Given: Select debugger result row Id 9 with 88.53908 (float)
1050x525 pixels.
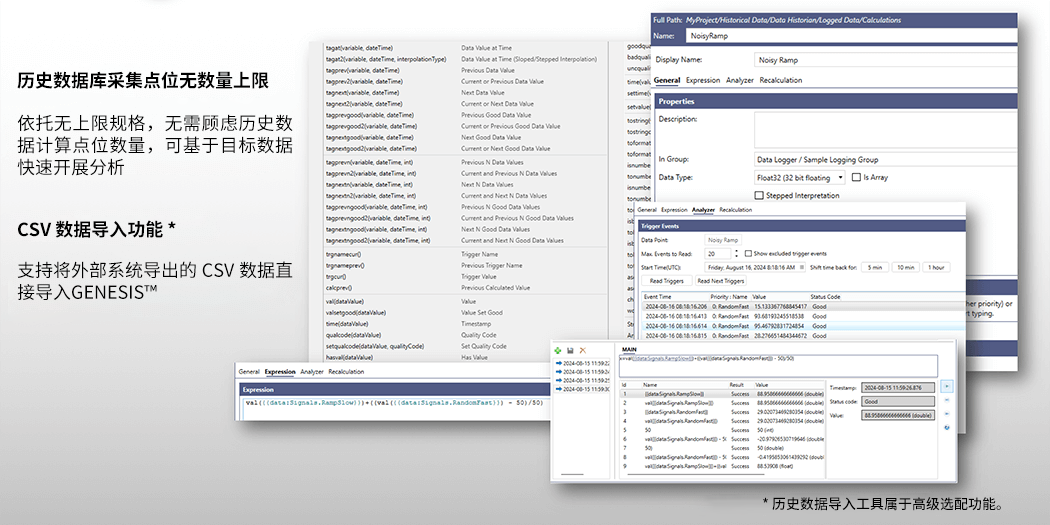Looking at the screenshot, I should tap(722, 466).
